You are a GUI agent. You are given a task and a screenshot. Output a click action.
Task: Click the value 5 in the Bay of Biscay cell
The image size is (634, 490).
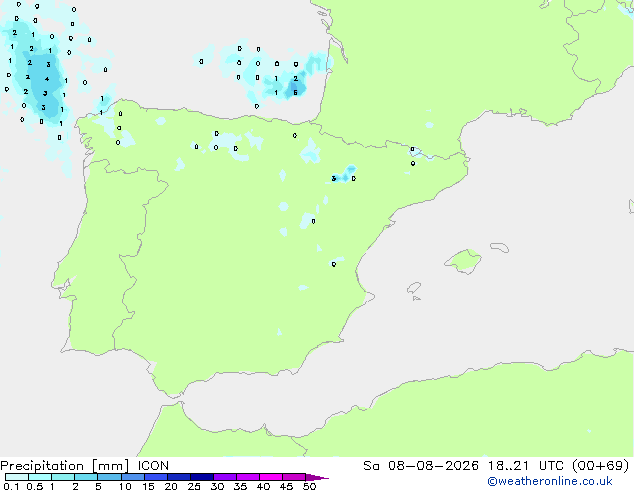click(x=296, y=93)
